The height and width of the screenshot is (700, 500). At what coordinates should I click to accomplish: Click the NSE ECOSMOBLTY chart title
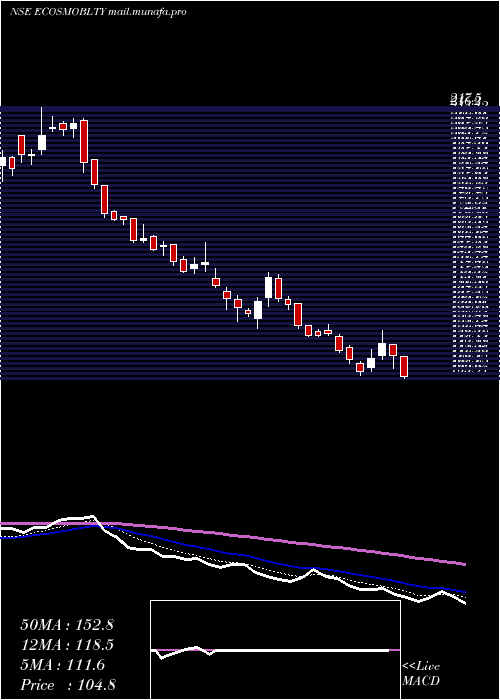click(x=98, y=12)
